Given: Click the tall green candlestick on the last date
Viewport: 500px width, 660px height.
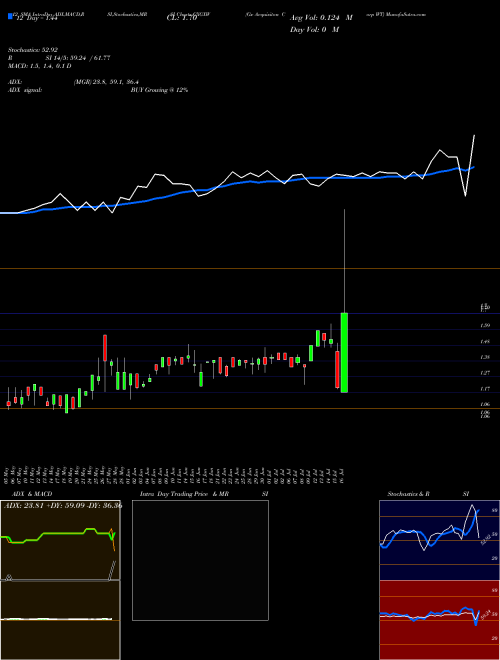Looking at the screenshot, I should (x=344, y=353).
